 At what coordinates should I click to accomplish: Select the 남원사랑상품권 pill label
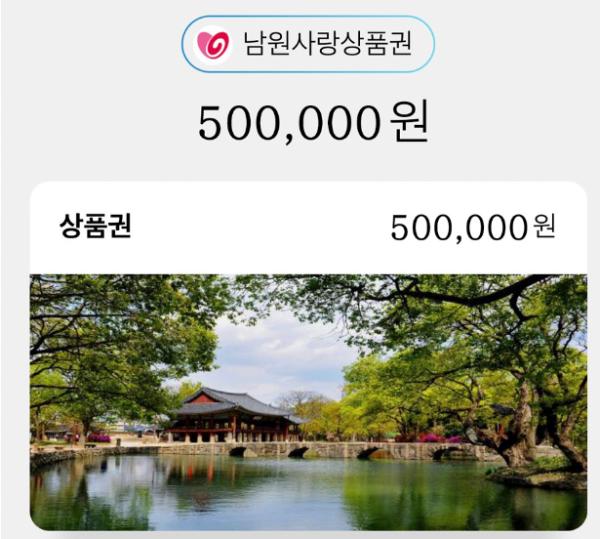click(x=308, y=44)
